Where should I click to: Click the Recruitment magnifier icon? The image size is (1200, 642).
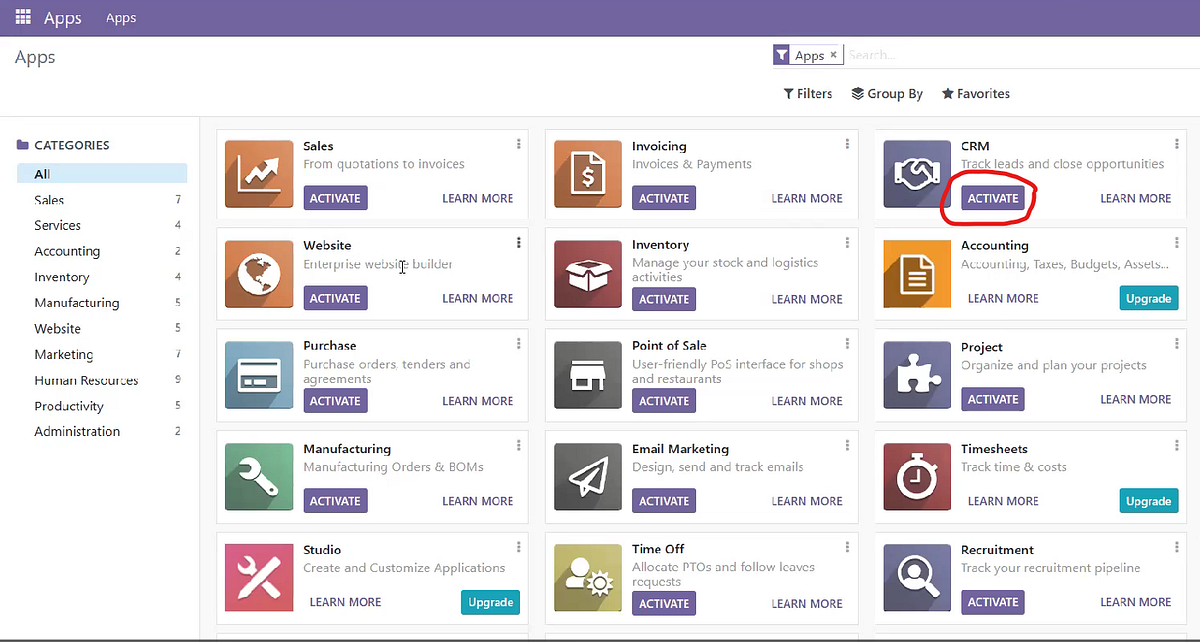[x=916, y=577]
